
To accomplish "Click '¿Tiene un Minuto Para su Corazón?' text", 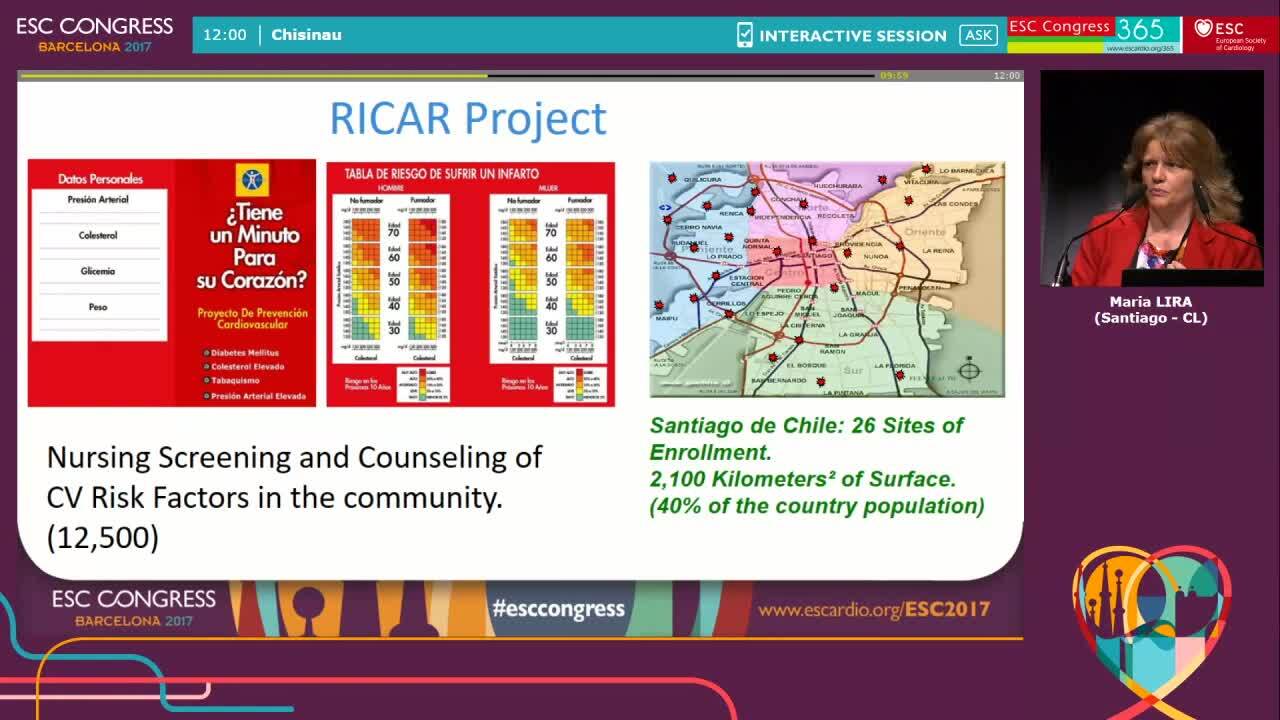I will pos(254,246).
